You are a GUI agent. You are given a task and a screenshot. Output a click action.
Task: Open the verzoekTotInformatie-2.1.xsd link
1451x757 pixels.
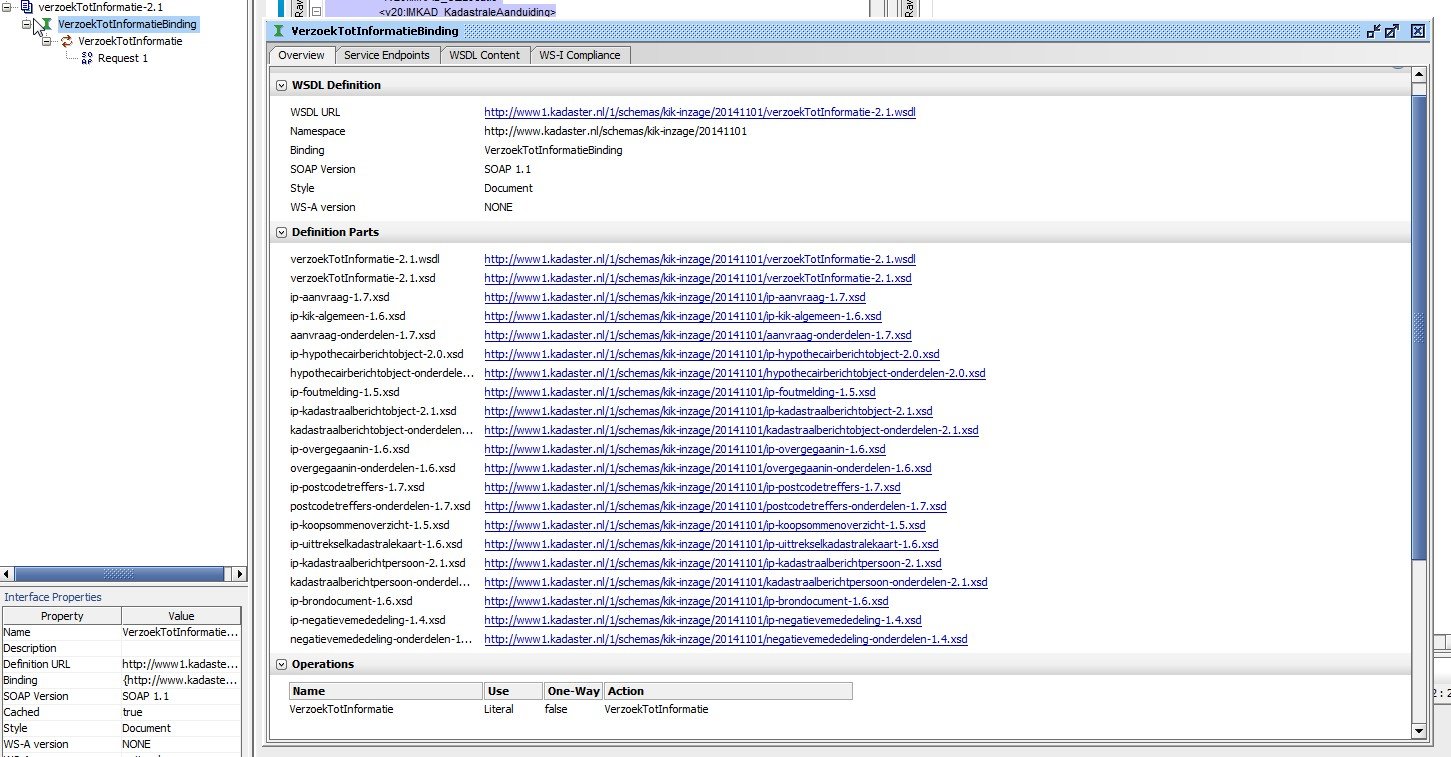click(698, 278)
